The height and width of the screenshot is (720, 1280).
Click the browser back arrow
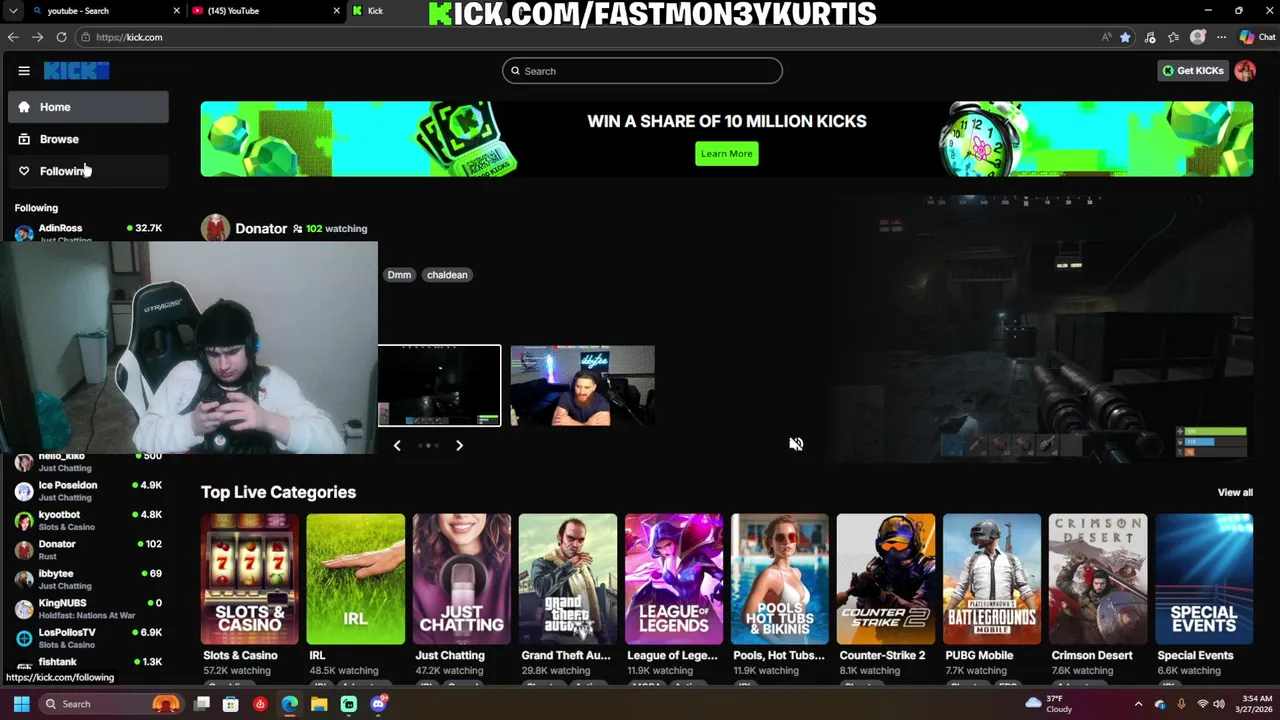pos(13,37)
